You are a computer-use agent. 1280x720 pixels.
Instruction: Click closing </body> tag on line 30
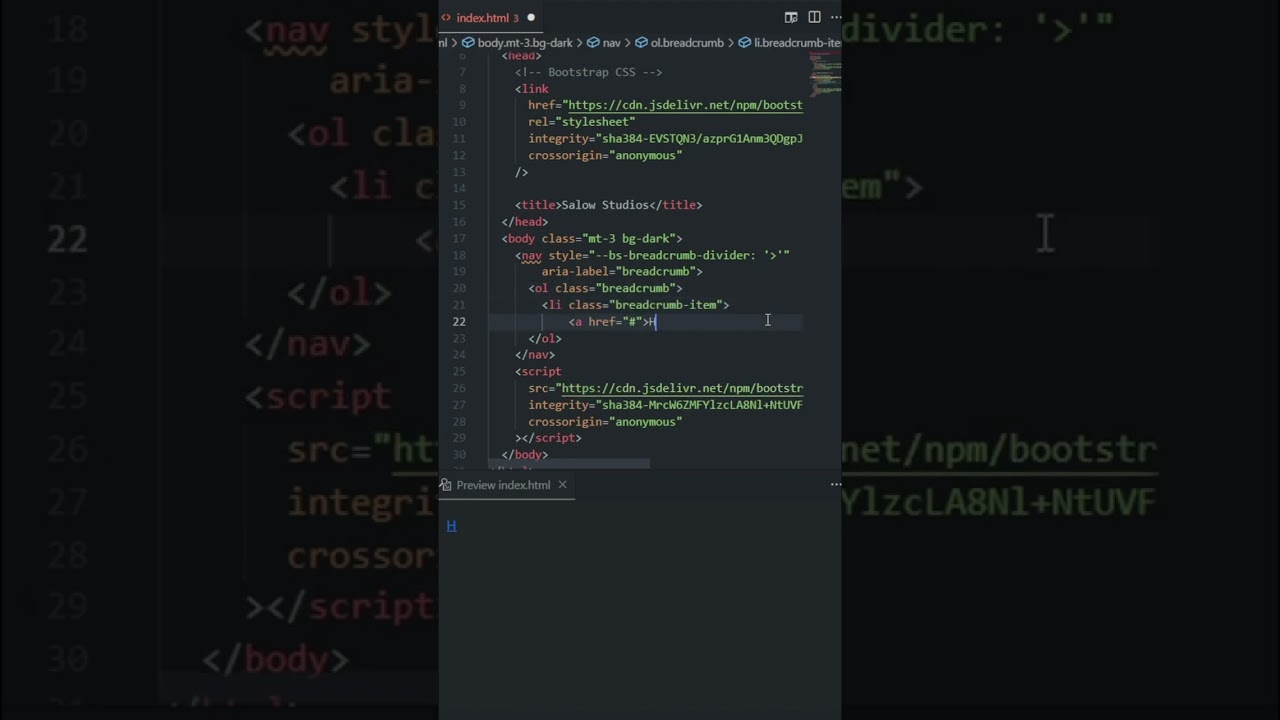pyautogui.click(x=525, y=455)
